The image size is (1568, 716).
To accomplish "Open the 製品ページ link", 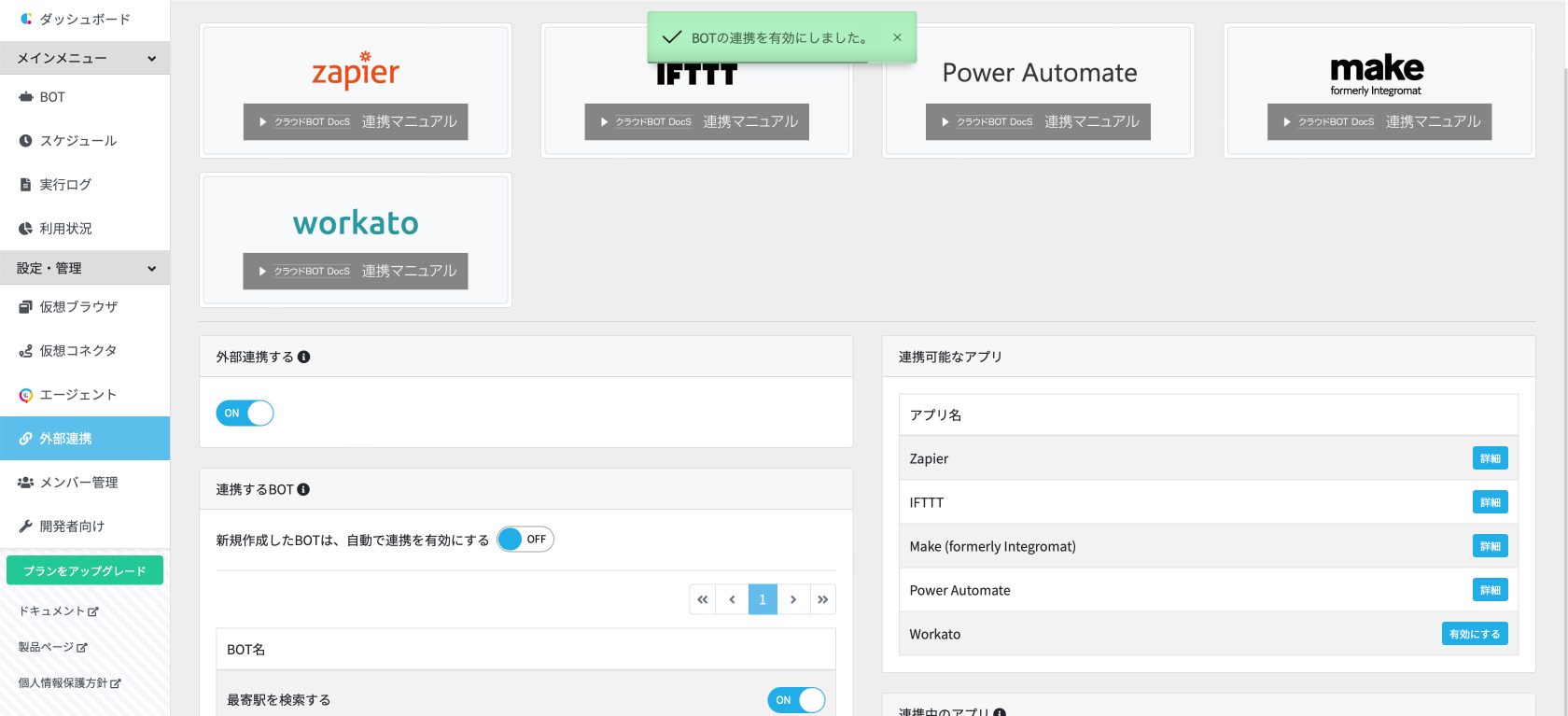I will (x=53, y=647).
